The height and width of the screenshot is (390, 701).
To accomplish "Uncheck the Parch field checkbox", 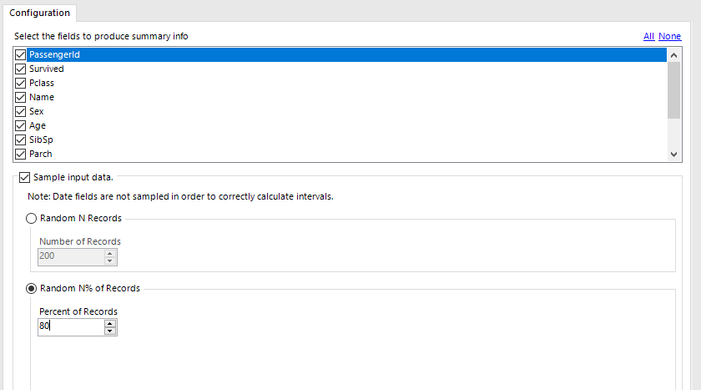I will tap(20, 154).
